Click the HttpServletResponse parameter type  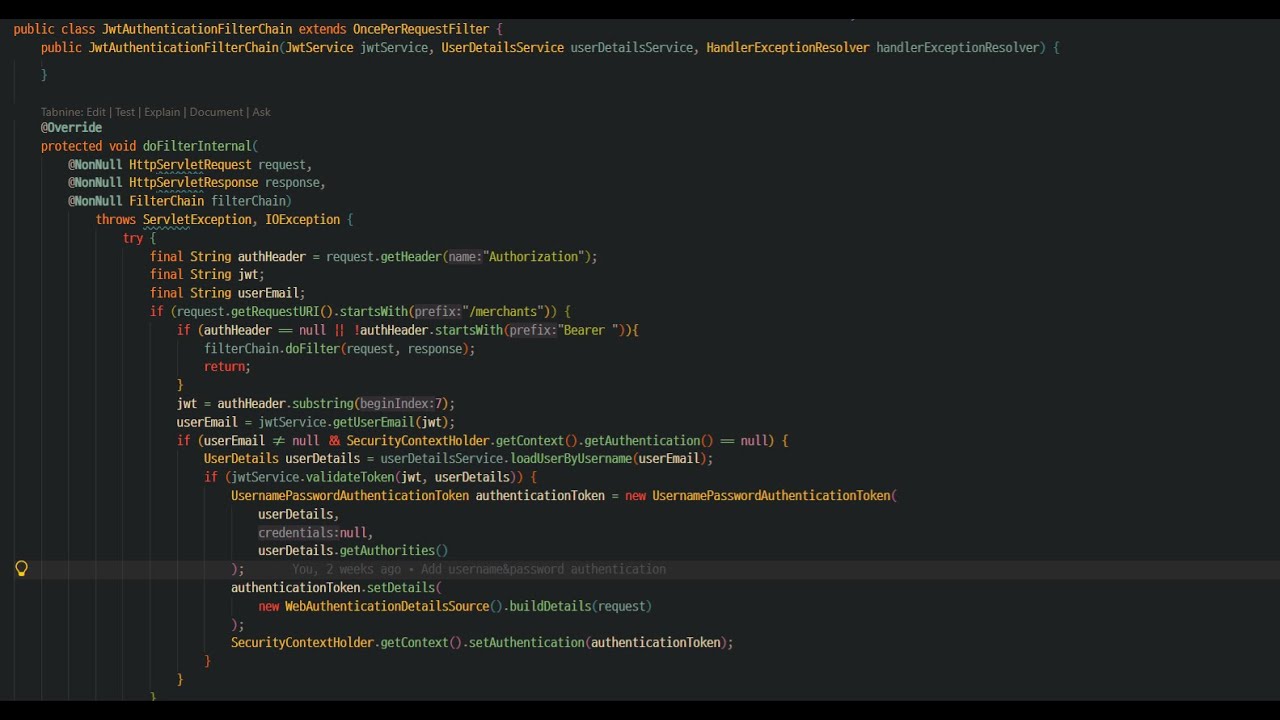coord(194,183)
